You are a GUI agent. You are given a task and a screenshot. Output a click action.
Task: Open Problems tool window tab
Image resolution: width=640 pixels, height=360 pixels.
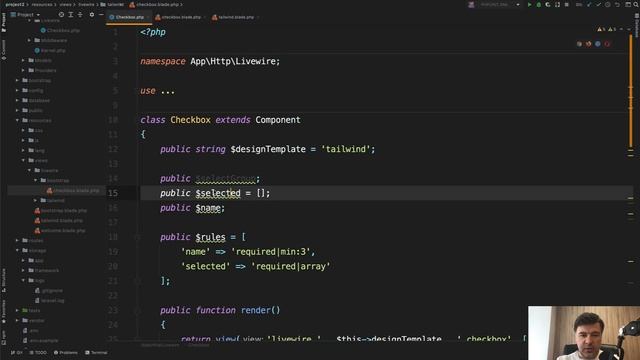[65, 353]
